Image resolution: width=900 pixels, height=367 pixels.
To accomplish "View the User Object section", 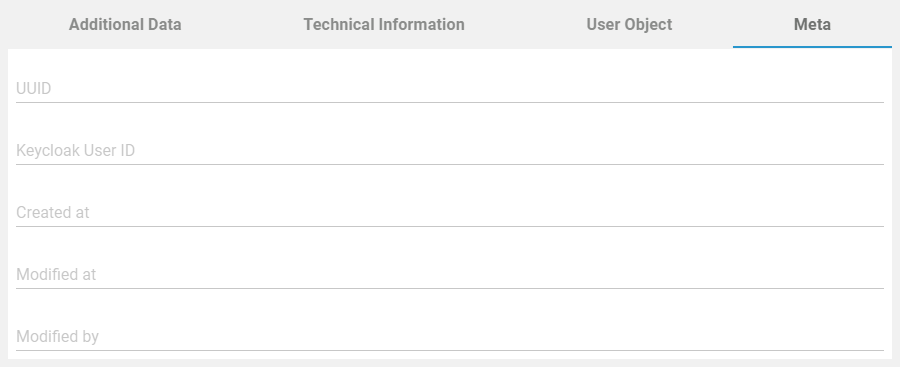I will [x=629, y=25].
